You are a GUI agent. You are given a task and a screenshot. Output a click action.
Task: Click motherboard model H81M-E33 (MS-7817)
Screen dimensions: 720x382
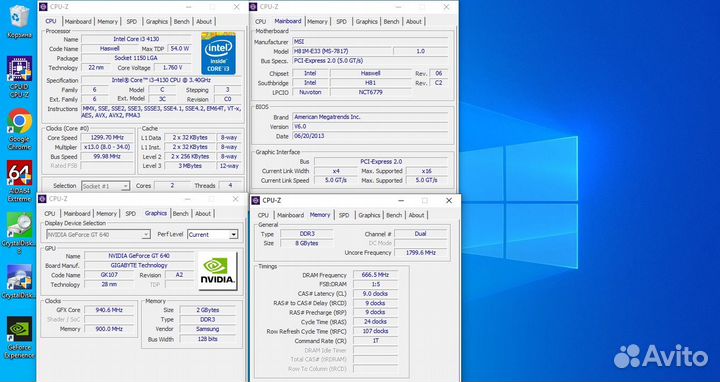pos(342,51)
